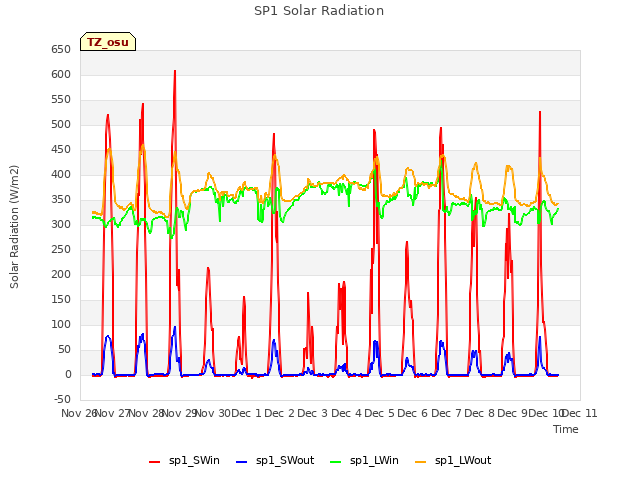Click the highest red SWin peak near 600
The height and width of the screenshot is (480, 640).
pos(175,71)
